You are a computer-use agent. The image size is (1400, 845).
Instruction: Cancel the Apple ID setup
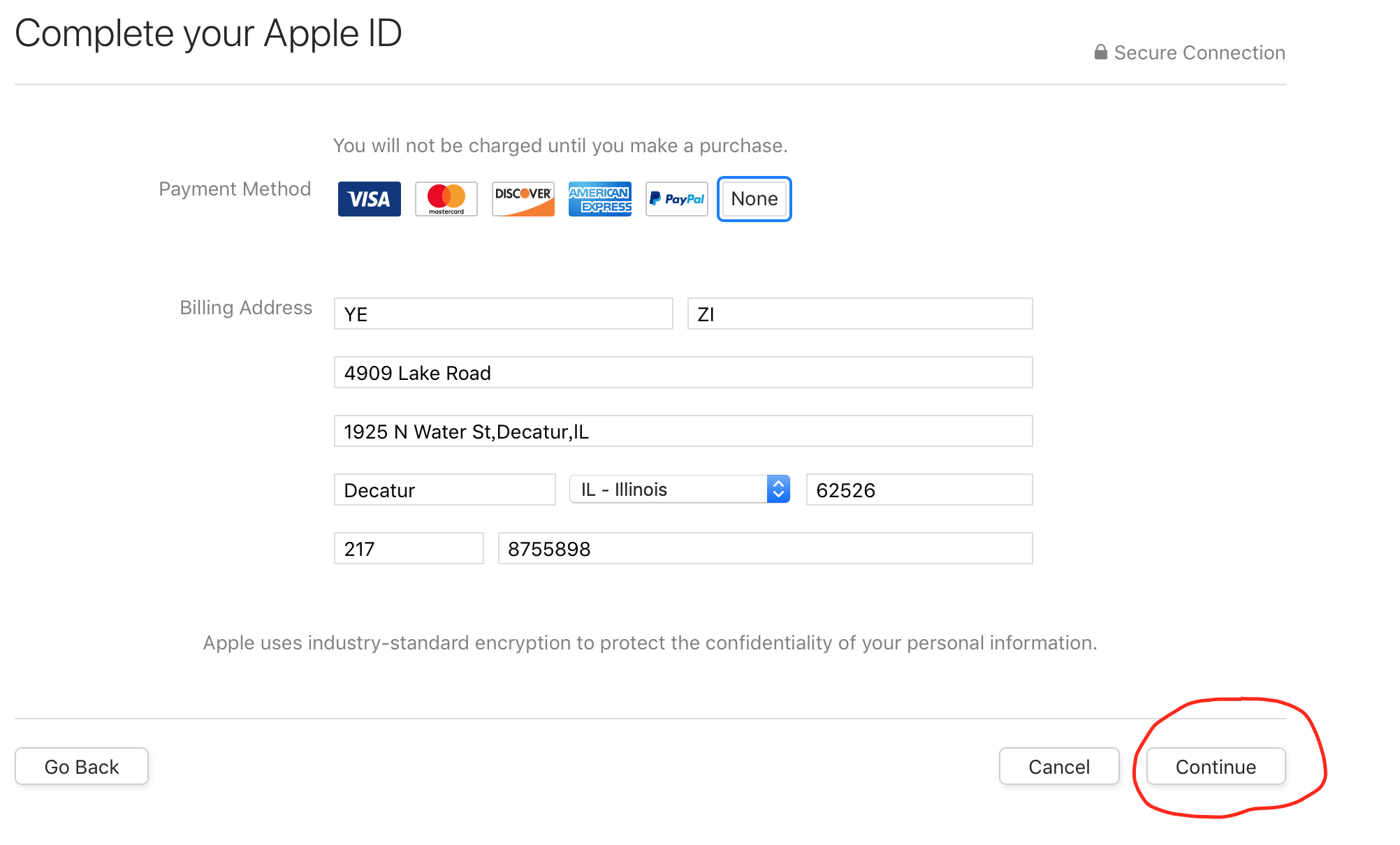(1059, 766)
